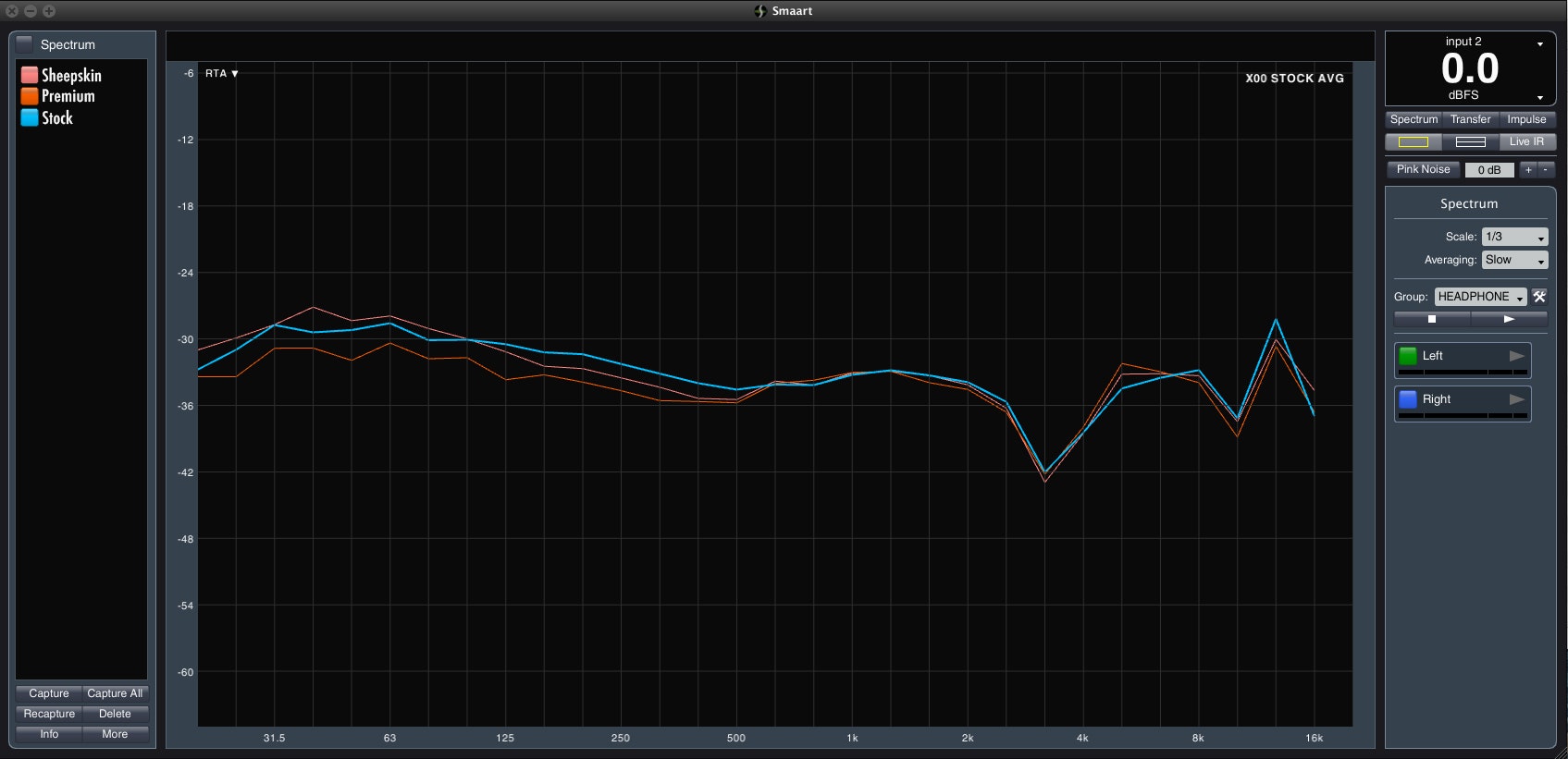Open the Scale 1/3 dropdown

pos(1514,237)
